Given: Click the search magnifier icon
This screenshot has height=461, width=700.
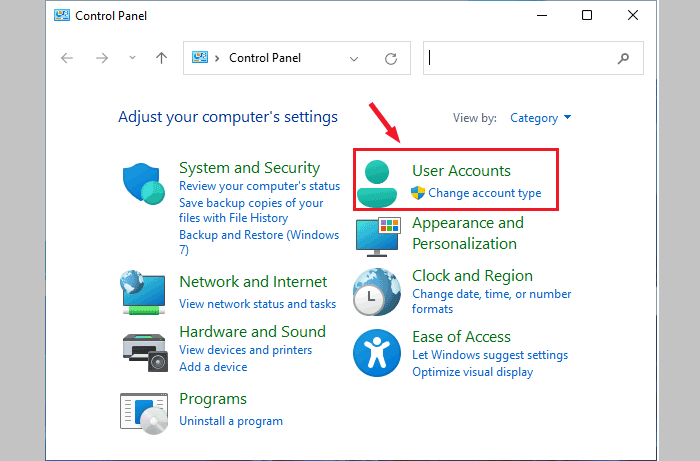Looking at the screenshot, I should (x=623, y=58).
